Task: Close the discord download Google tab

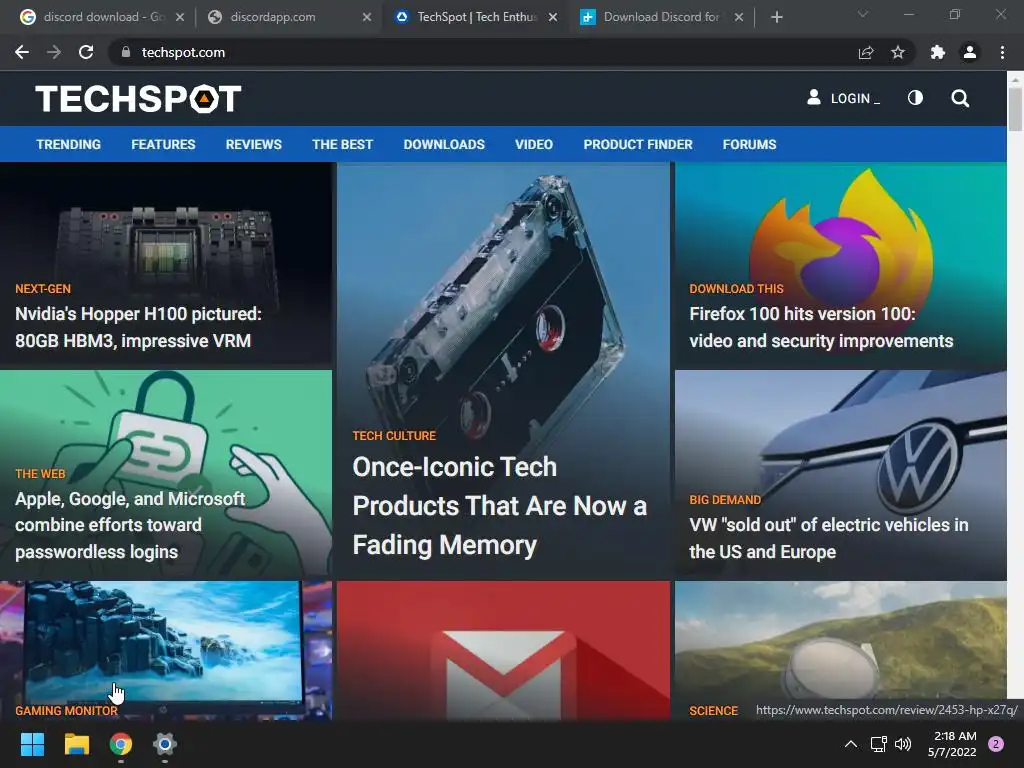Action: [x=180, y=17]
